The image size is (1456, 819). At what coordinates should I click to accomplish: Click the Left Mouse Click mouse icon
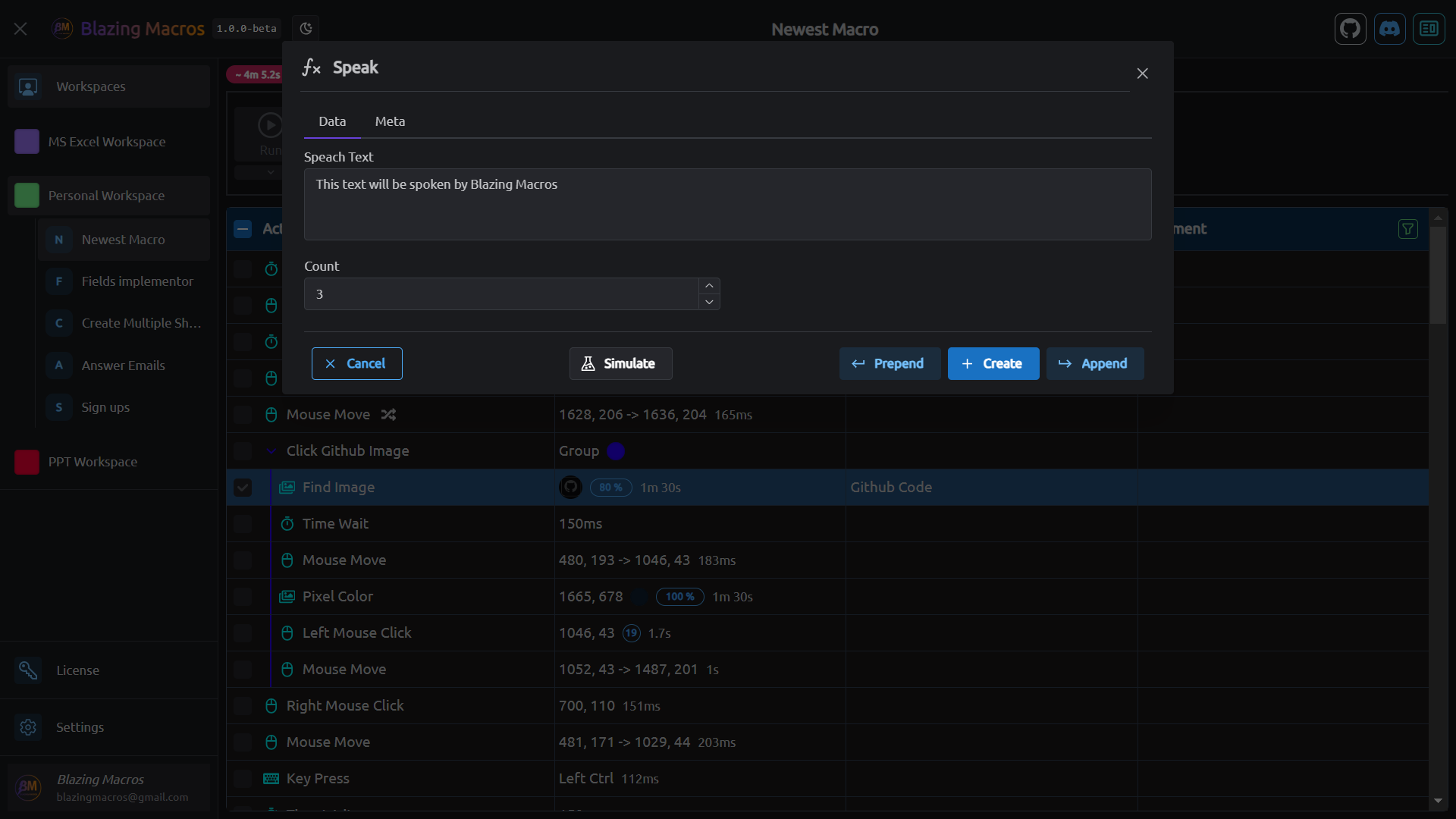(x=287, y=633)
